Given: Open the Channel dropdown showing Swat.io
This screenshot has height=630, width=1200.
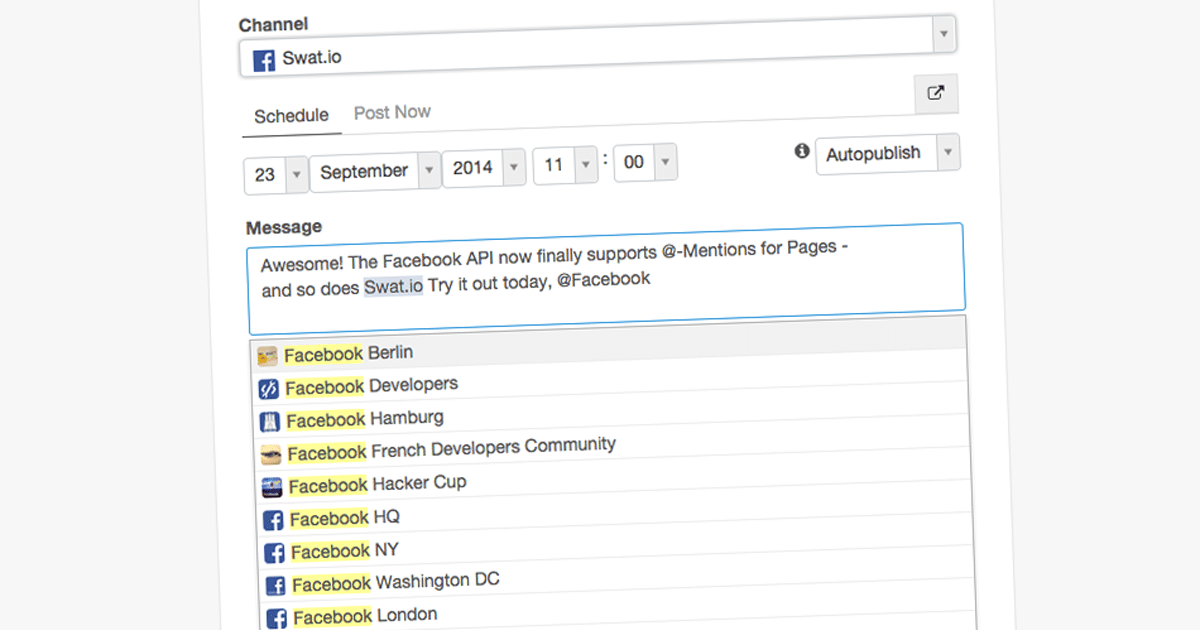Looking at the screenshot, I should point(598,46).
